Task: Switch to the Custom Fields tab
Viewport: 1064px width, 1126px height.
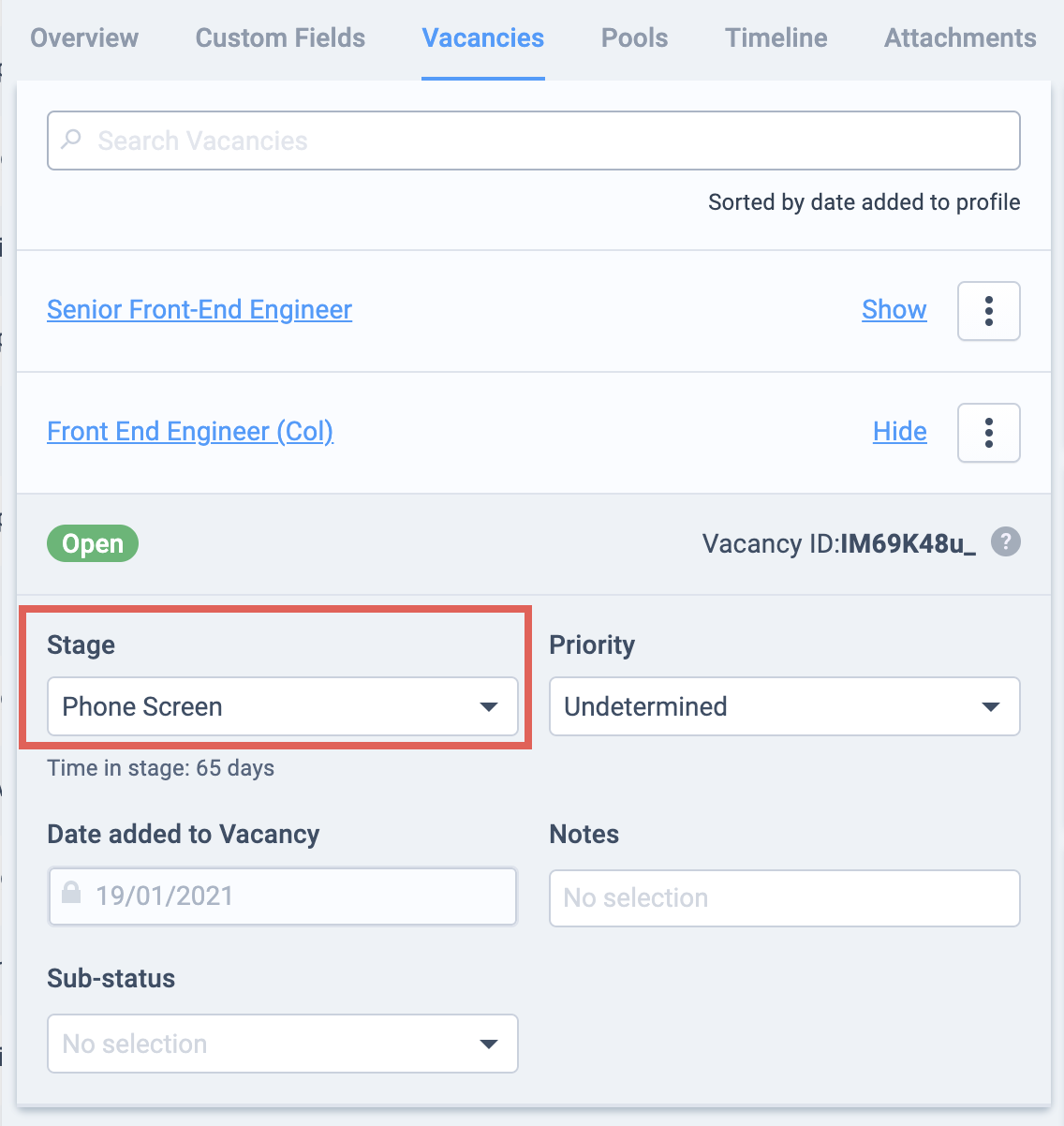Action: tap(280, 38)
